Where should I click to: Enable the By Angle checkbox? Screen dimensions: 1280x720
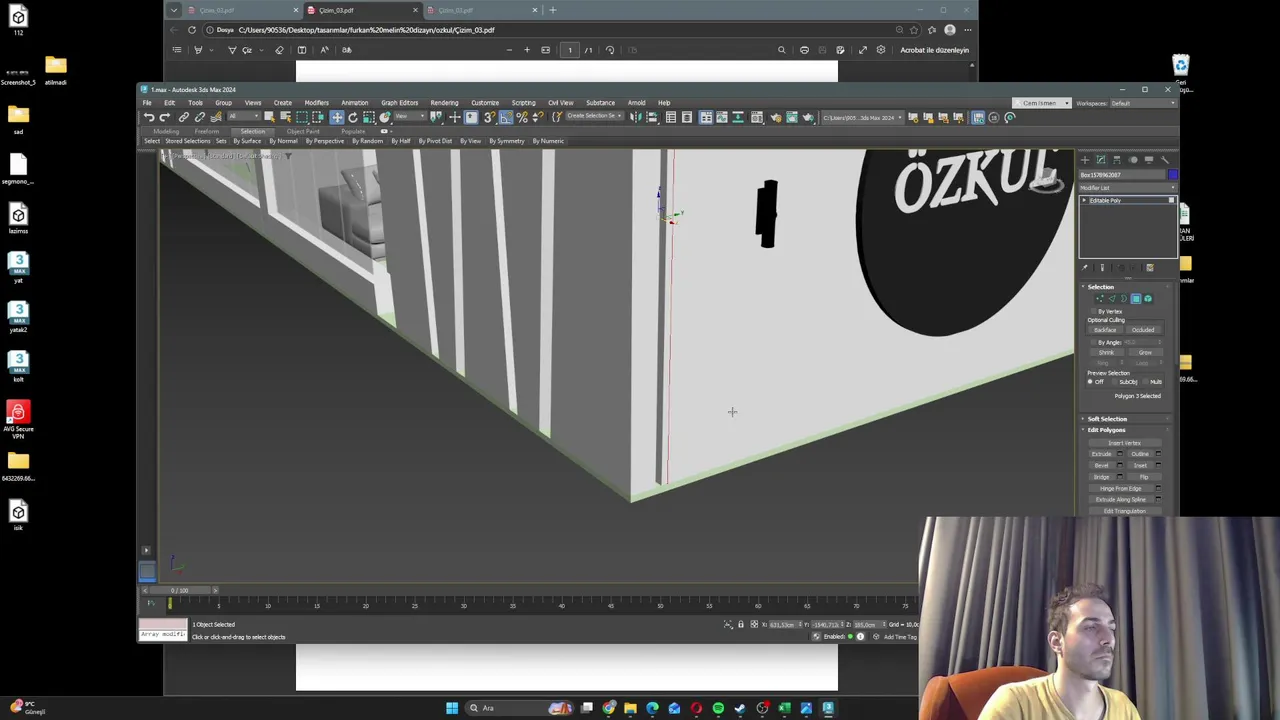click(1094, 342)
